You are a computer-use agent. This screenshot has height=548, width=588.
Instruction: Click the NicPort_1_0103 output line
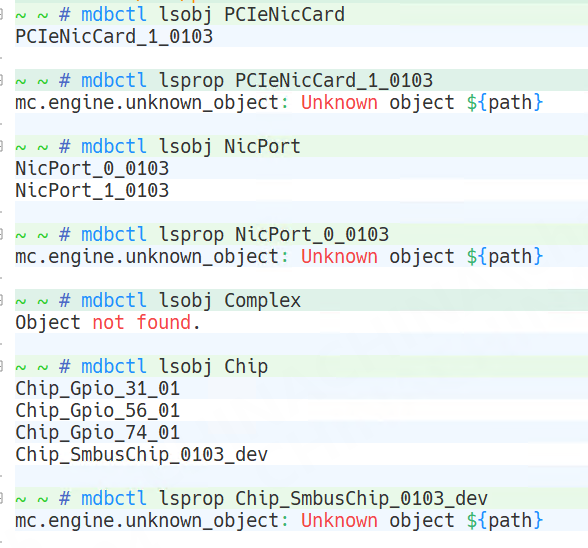tap(92, 191)
